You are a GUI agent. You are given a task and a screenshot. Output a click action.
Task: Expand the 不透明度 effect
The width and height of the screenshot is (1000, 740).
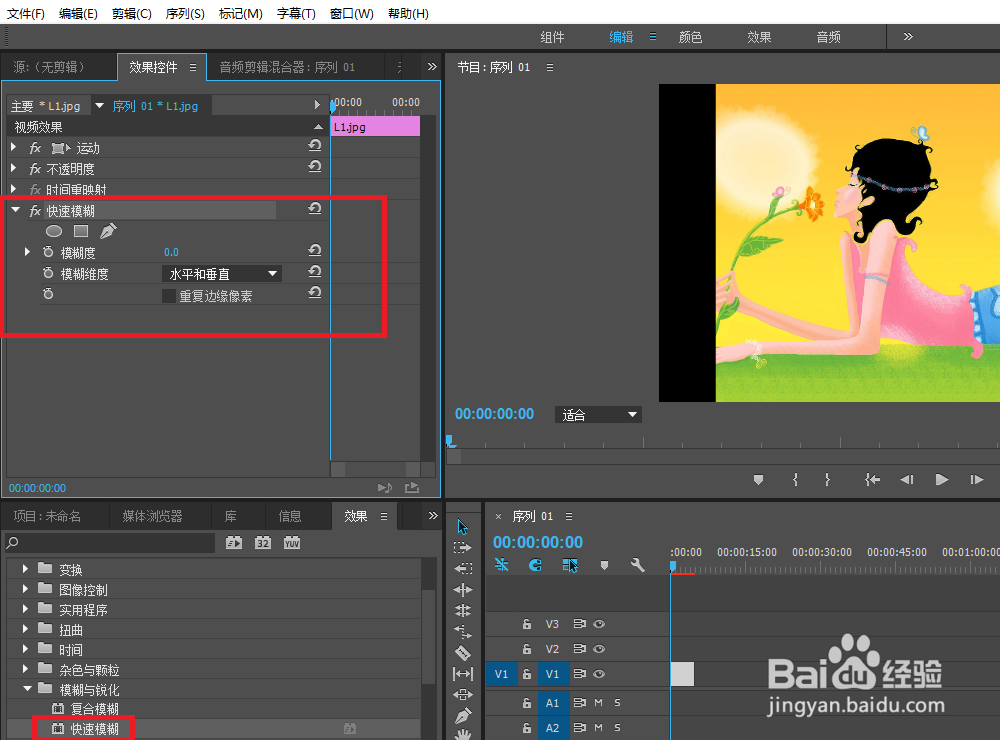(13, 168)
